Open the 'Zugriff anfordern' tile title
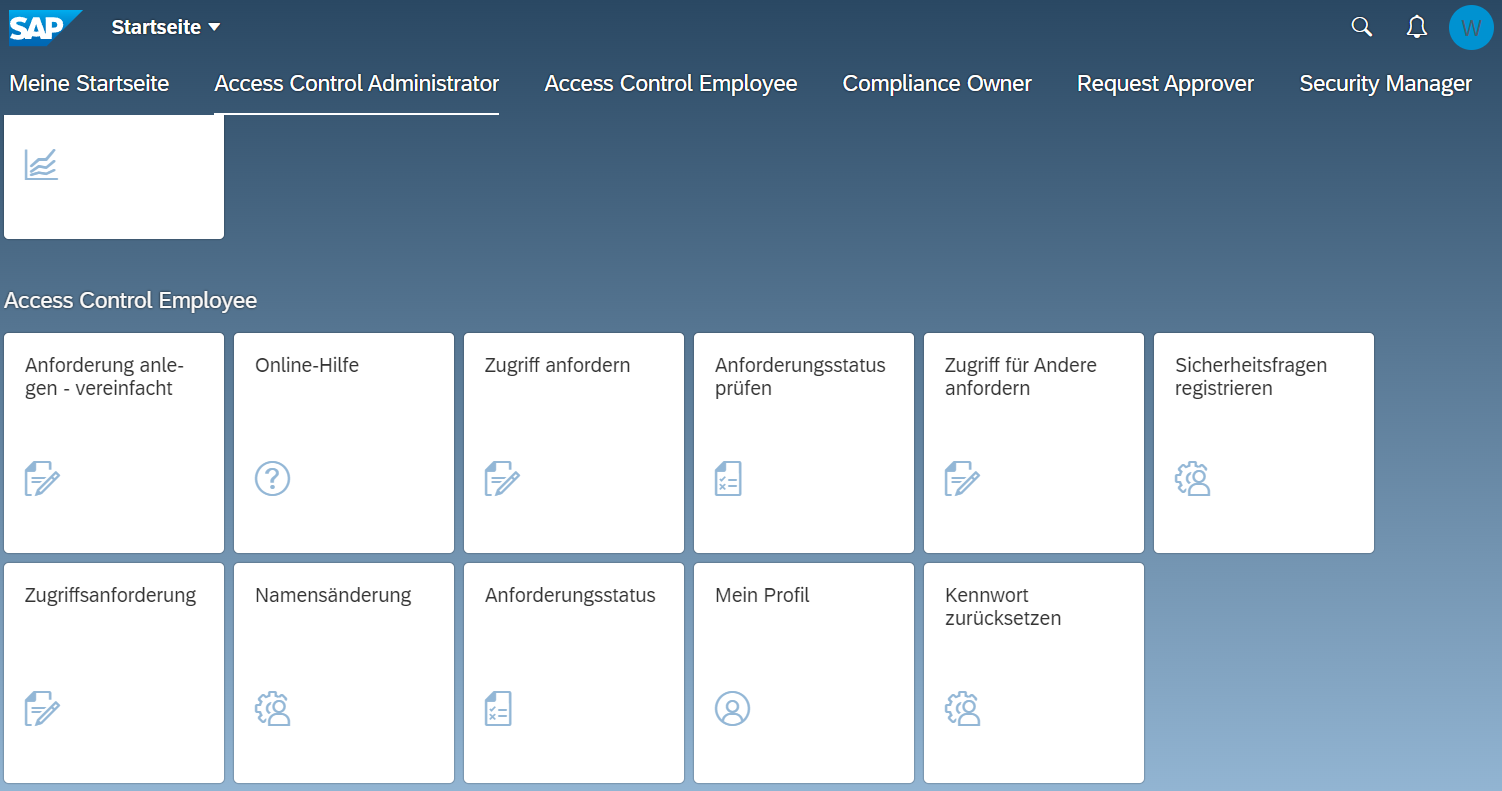 tap(558, 366)
